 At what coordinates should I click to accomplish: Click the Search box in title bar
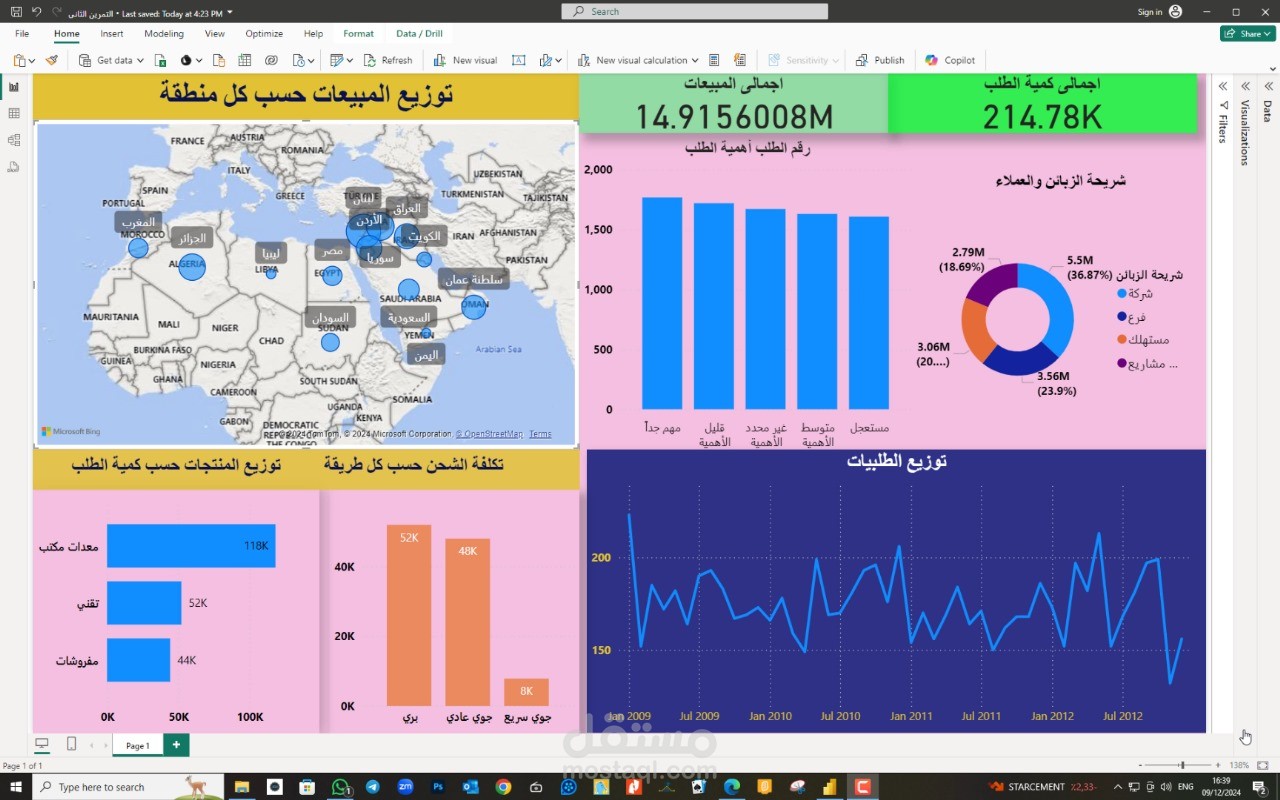point(695,12)
